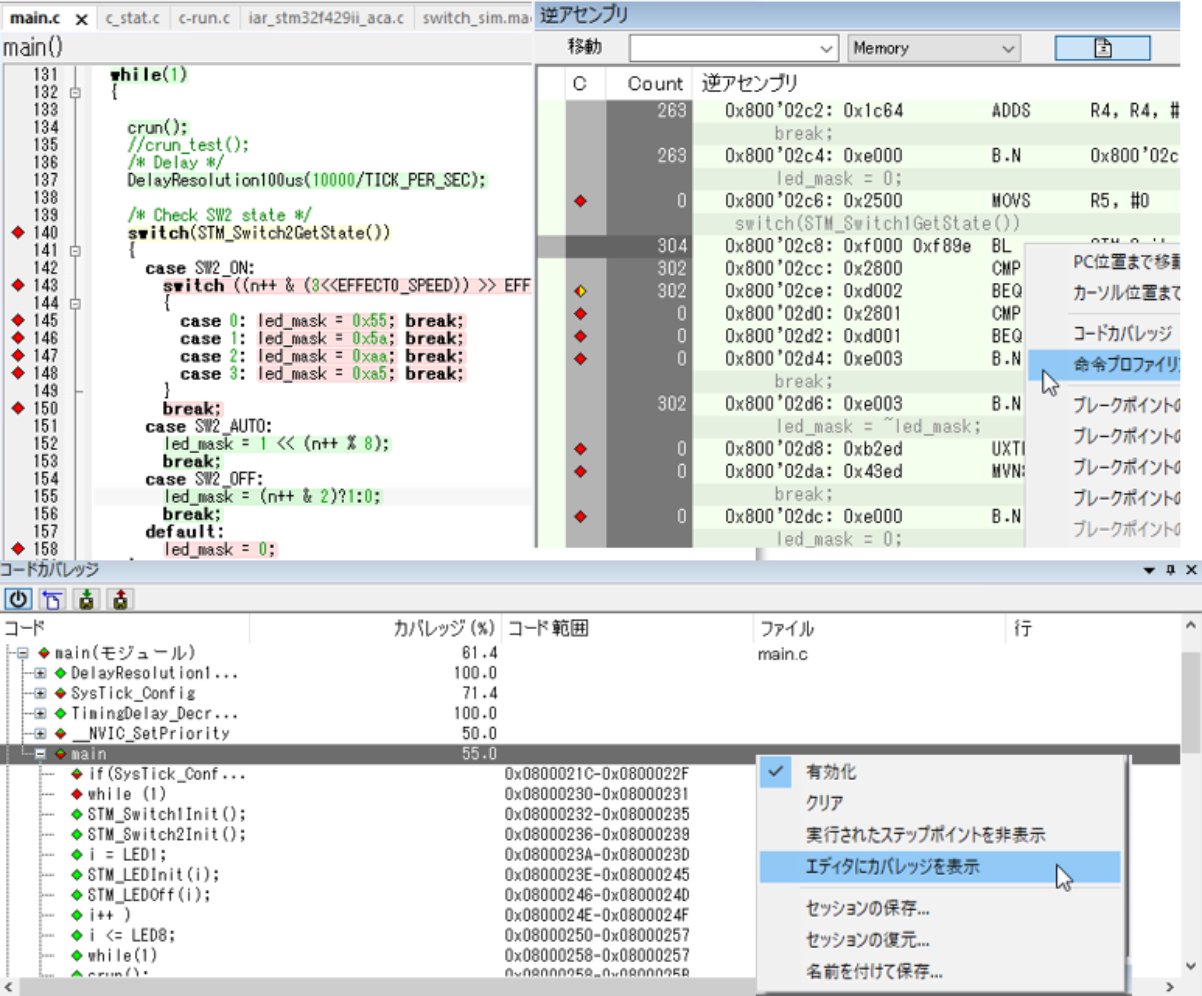The height and width of the screenshot is (996, 1202).
Task: Pin the code coverage panel
Action: 1171,570
